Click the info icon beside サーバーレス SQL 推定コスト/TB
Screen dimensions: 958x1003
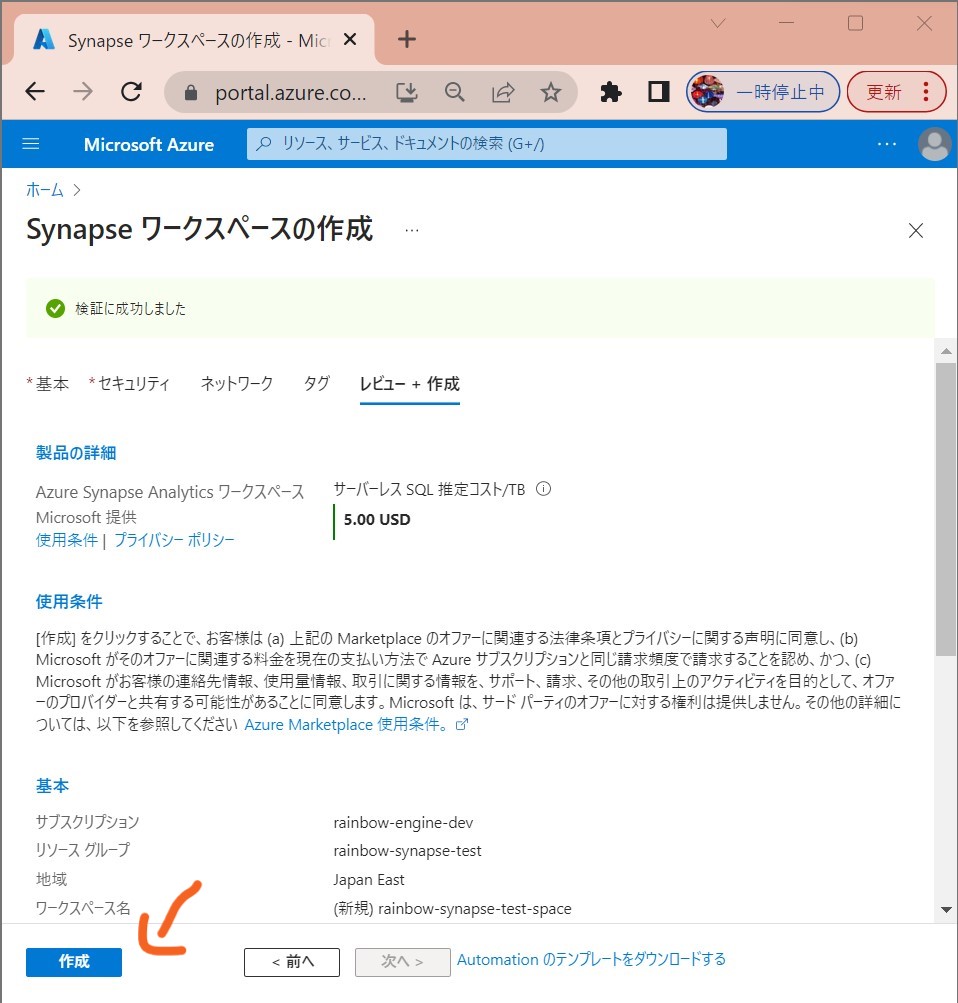[x=544, y=489]
